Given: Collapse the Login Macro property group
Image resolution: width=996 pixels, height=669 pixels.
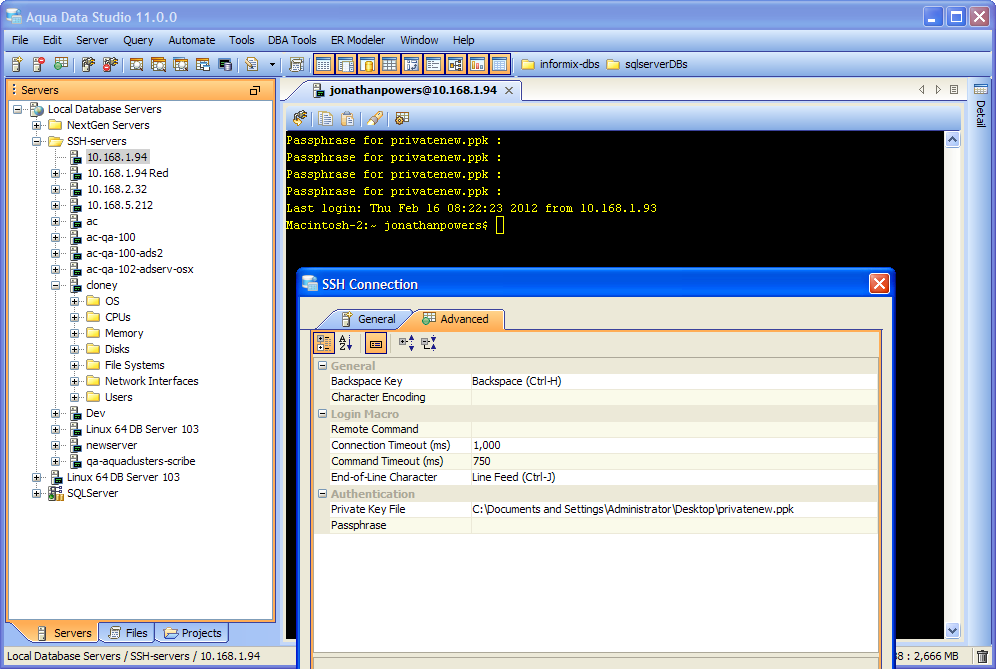Looking at the screenshot, I should [x=323, y=414].
